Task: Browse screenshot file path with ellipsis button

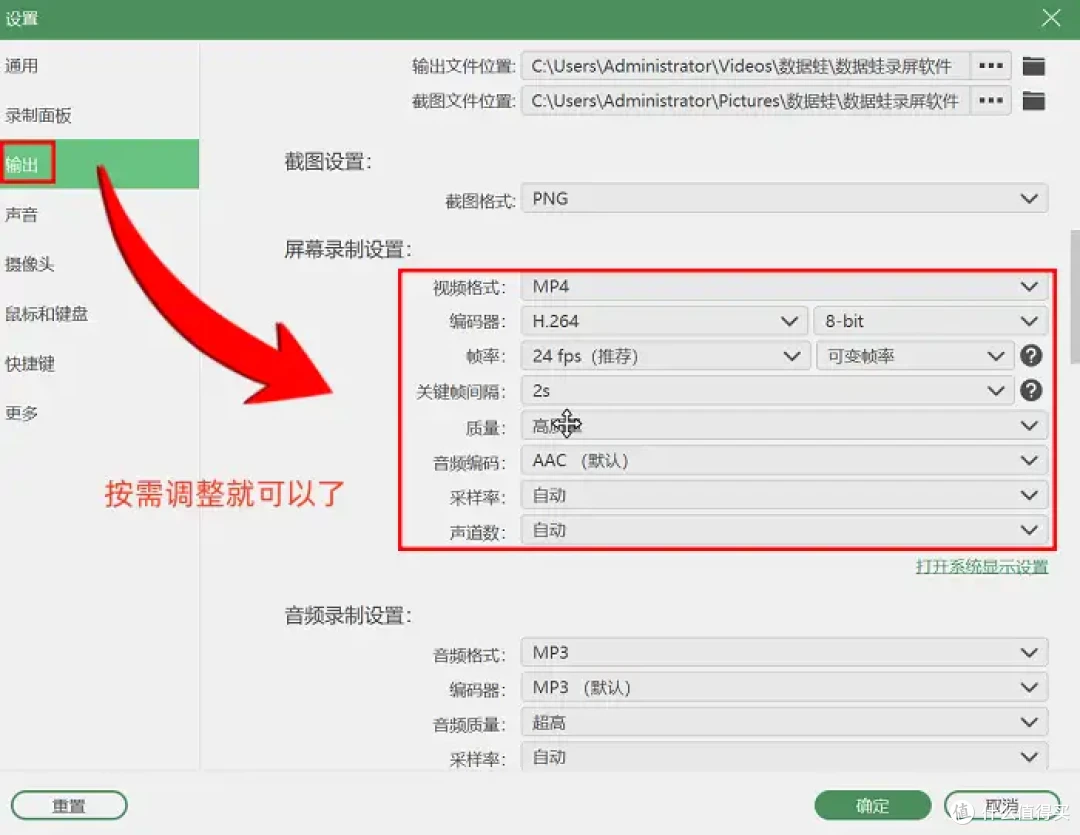Action: 990,100
